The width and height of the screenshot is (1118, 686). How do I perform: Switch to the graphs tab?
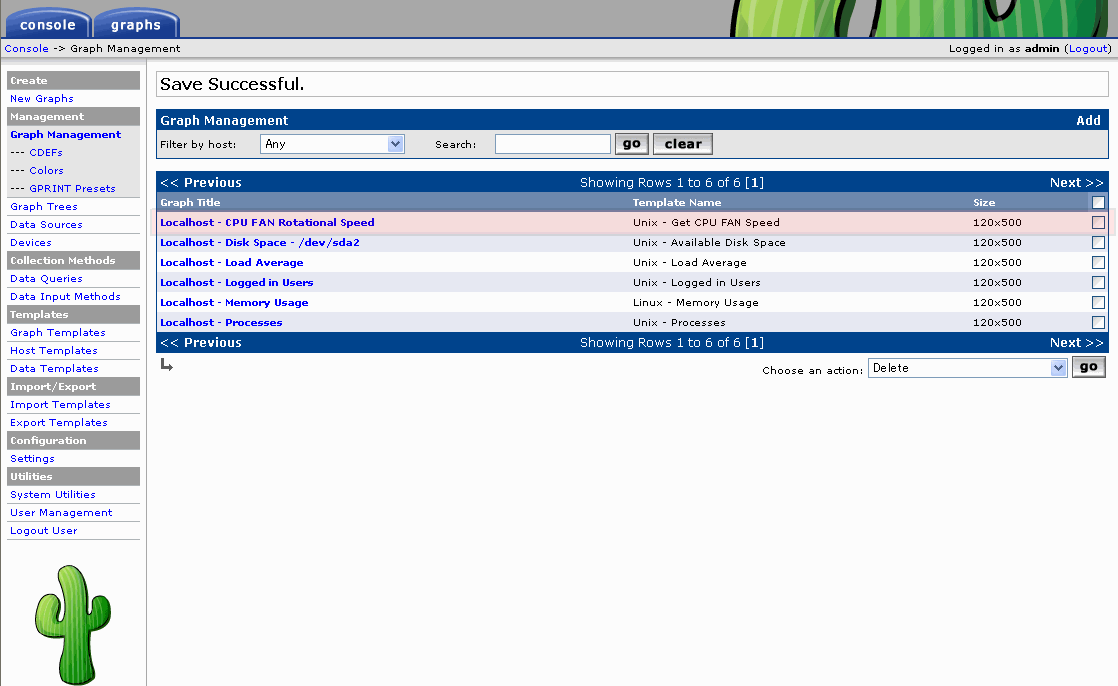pos(136,25)
